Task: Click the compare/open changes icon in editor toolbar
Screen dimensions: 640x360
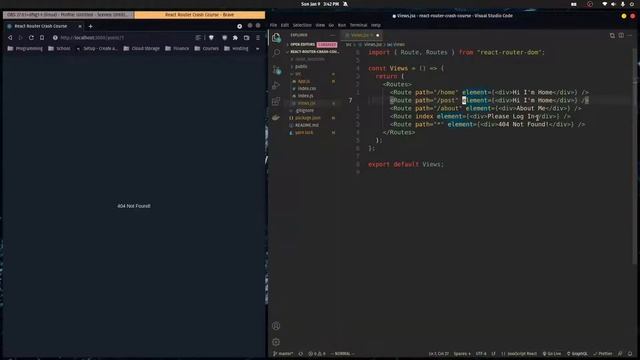Action: [612, 36]
